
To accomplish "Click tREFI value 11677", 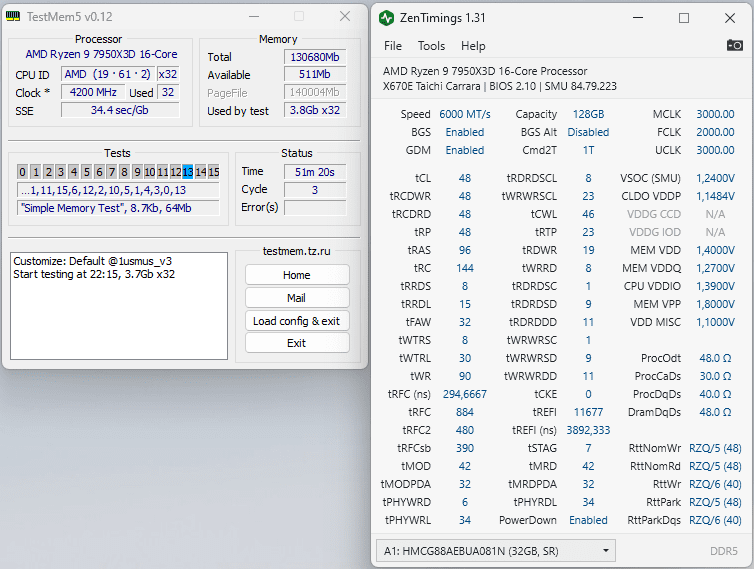I will (588, 412).
